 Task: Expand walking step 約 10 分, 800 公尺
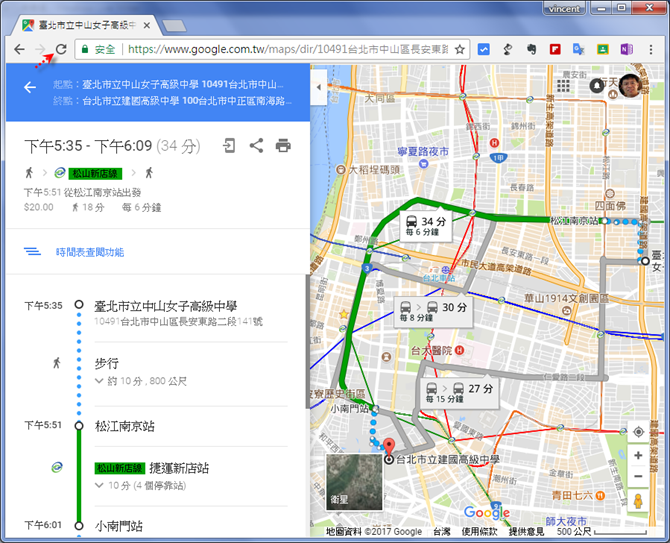pyautogui.click(x=141, y=381)
